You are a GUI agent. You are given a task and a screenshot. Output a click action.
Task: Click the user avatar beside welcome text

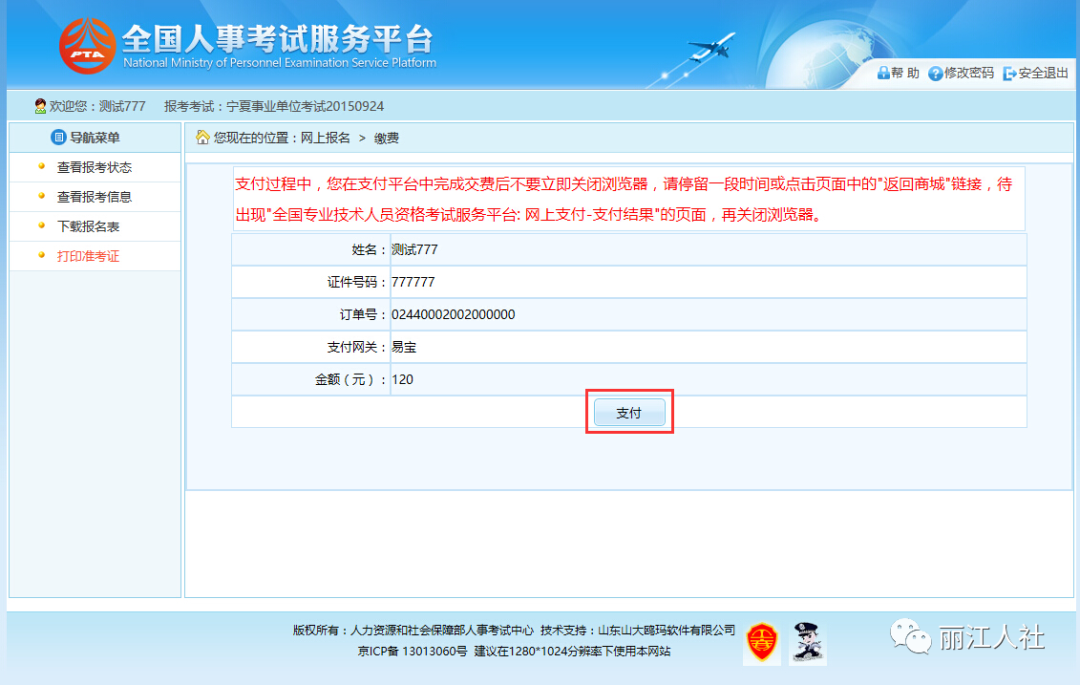[40, 106]
